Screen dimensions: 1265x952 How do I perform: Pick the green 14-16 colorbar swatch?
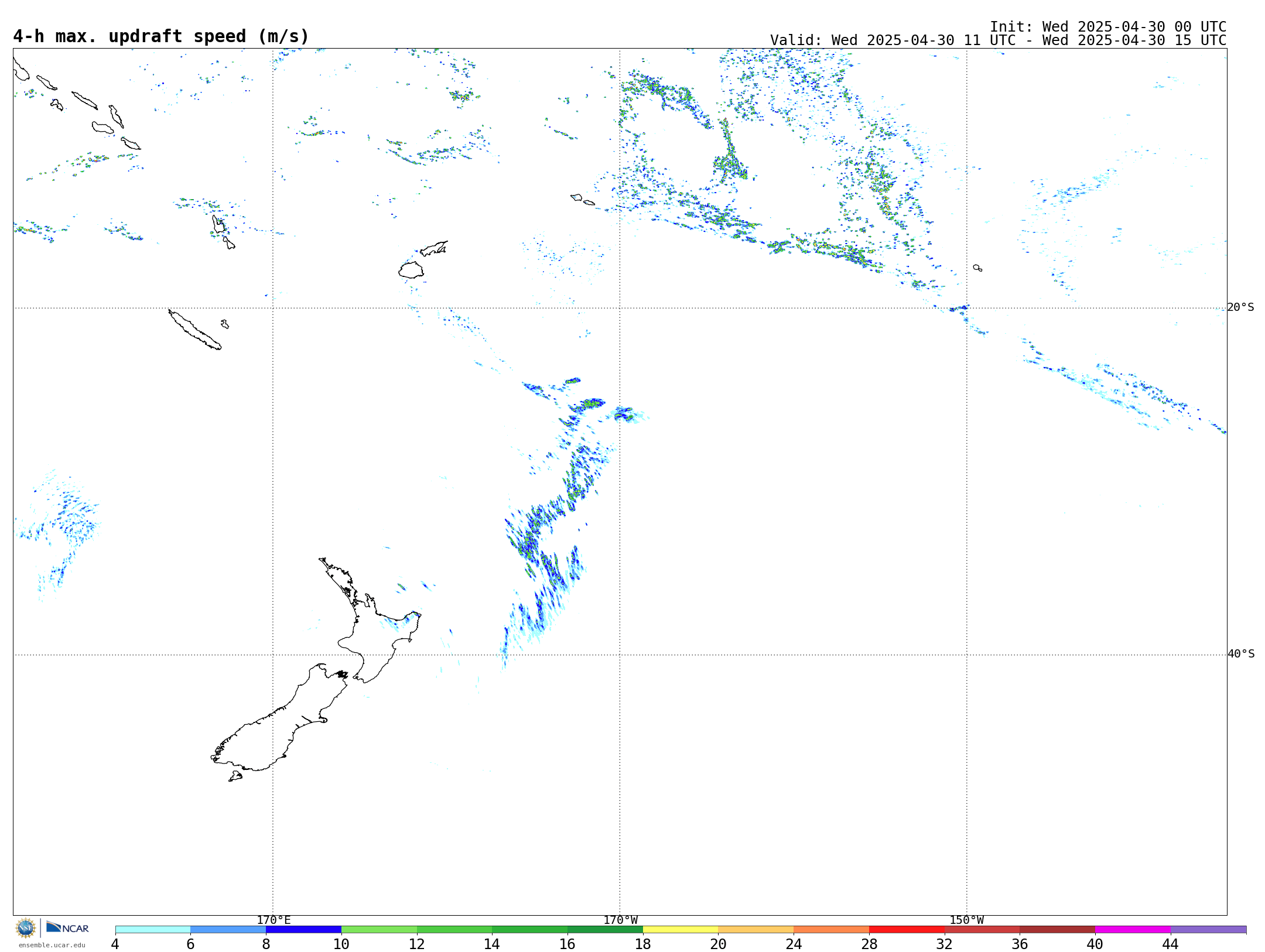[x=530, y=930]
